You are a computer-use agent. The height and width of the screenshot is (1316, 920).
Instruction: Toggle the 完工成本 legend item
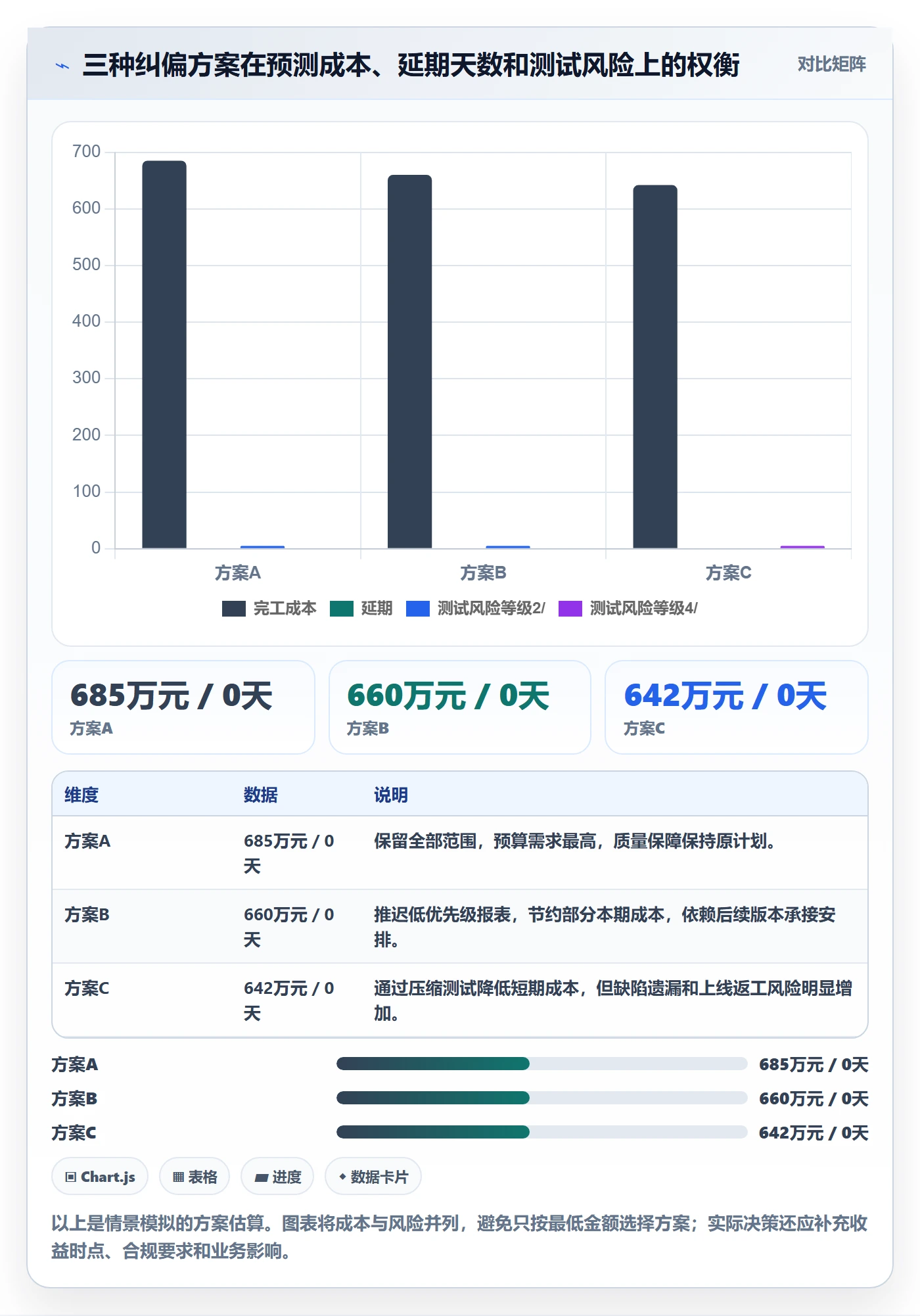pos(269,608)
